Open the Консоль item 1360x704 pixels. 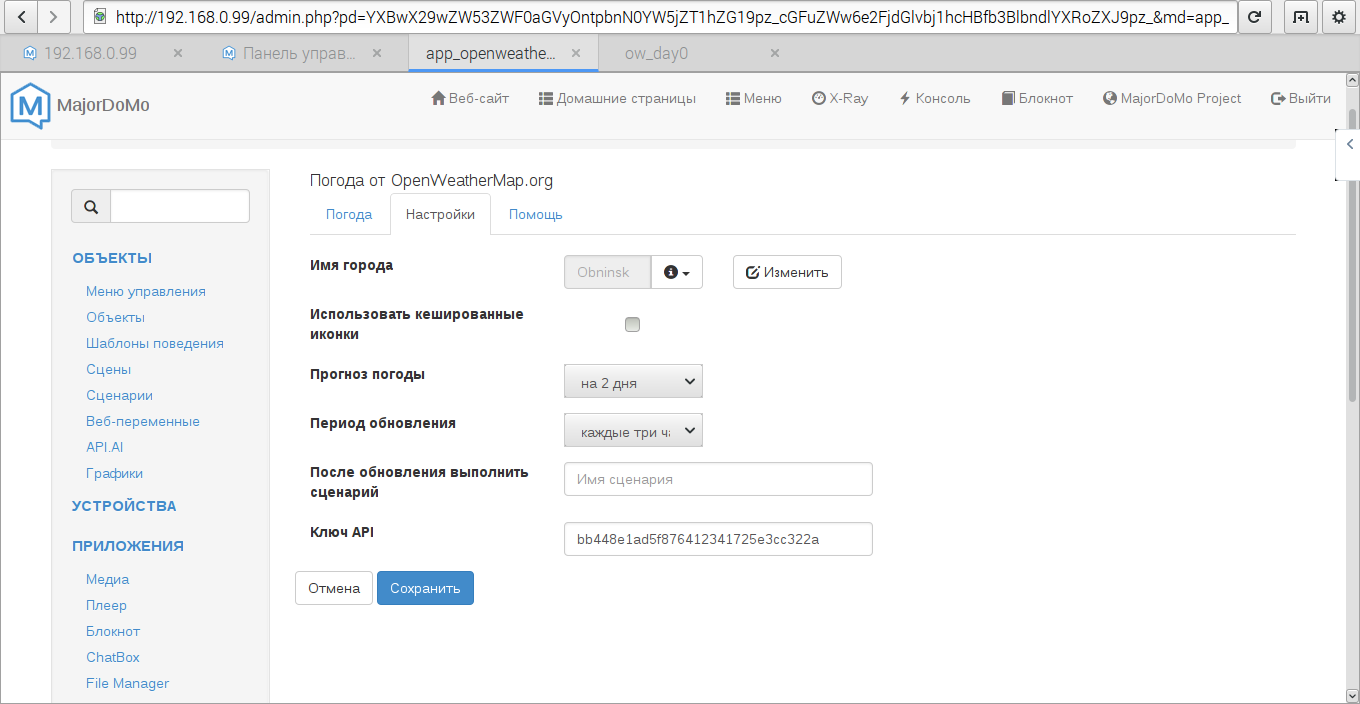(x=935, y=98)
